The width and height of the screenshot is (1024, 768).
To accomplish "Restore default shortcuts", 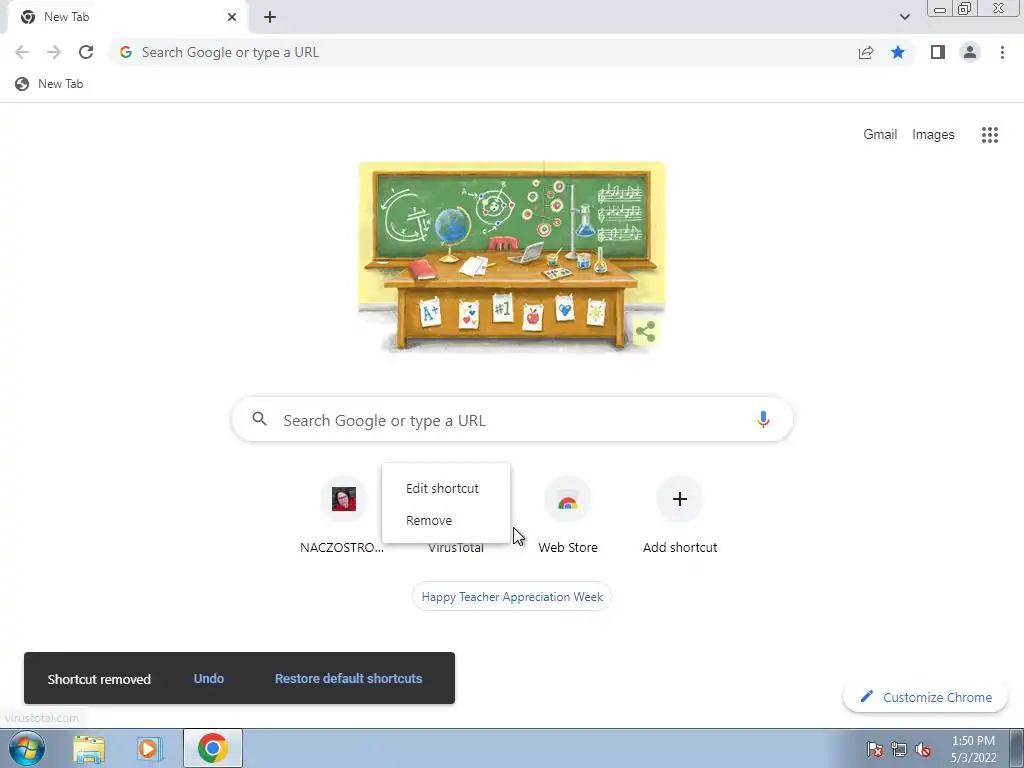I will pos(348,679).
